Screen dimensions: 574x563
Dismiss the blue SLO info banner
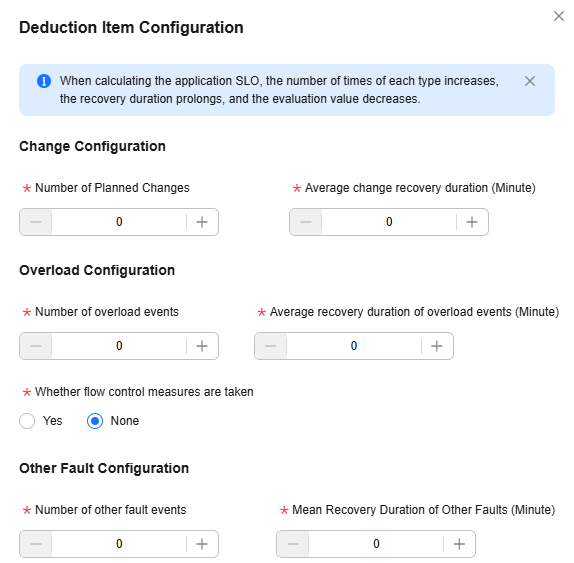coord(530,81)
